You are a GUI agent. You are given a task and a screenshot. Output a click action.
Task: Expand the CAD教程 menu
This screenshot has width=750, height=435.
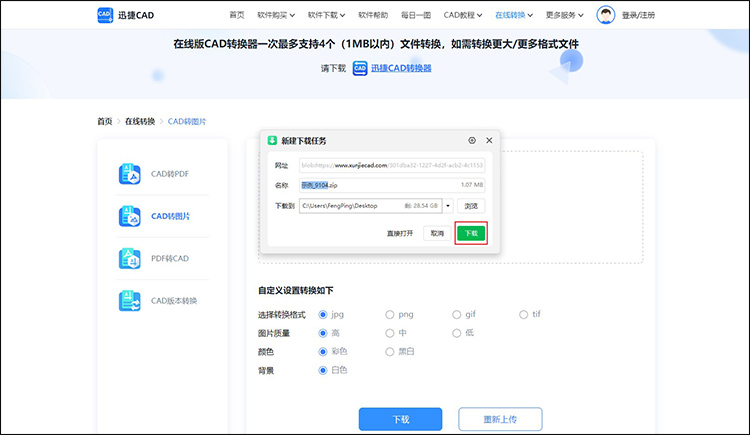click(x=463, y=15)
